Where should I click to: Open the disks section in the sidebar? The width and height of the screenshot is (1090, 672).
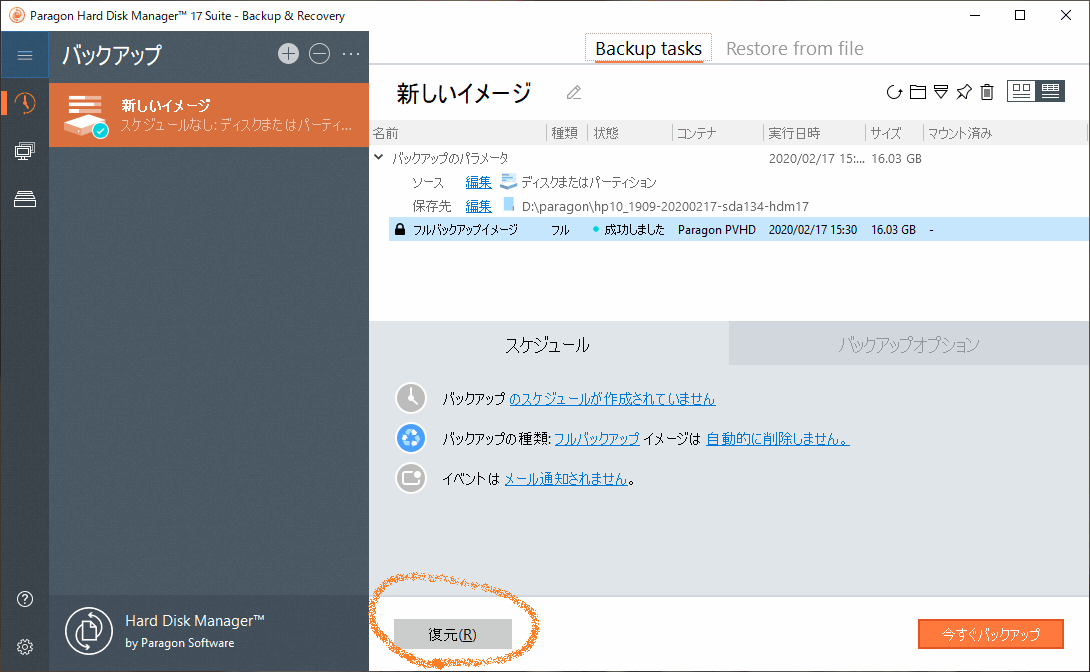click(24, 198)
